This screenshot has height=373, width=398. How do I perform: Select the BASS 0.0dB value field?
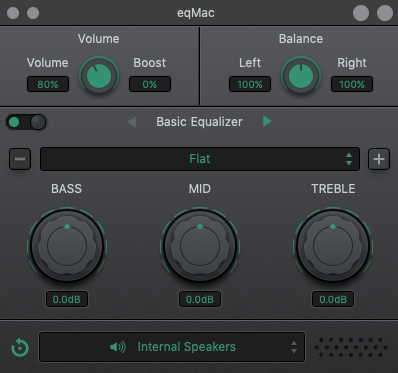(67, 299)
